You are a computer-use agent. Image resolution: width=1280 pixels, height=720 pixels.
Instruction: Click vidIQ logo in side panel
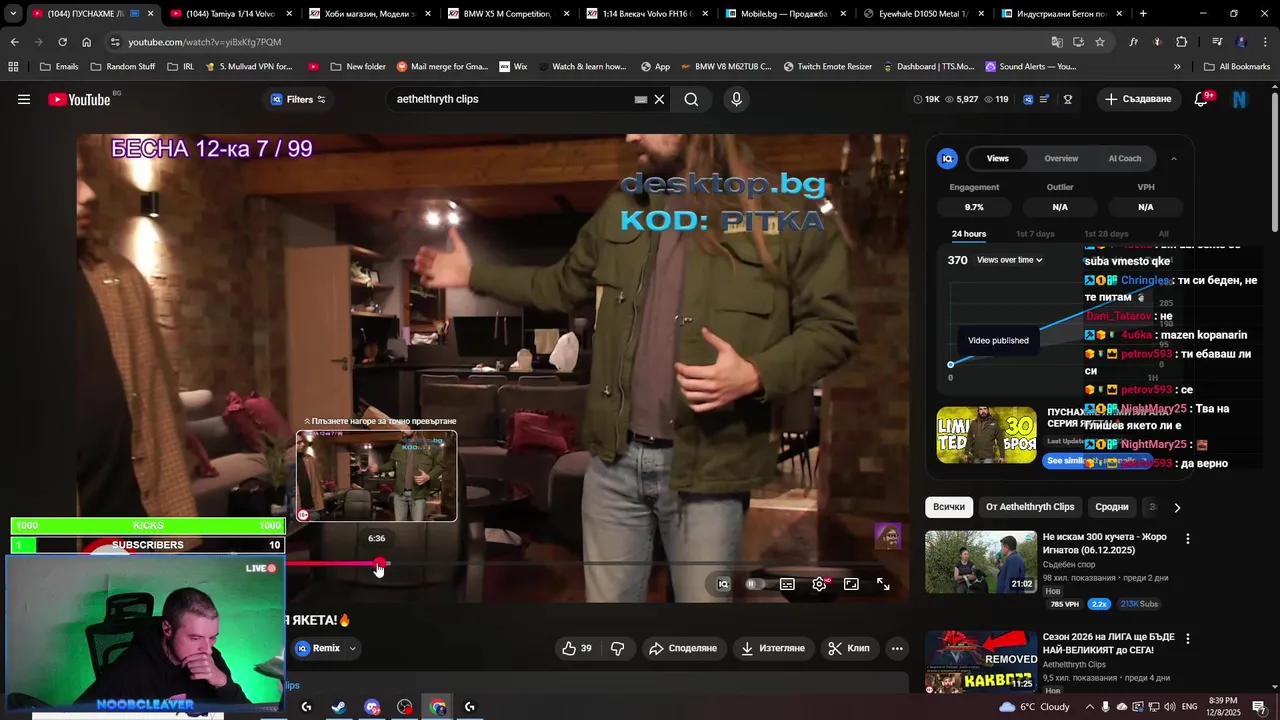coord(947,158)
